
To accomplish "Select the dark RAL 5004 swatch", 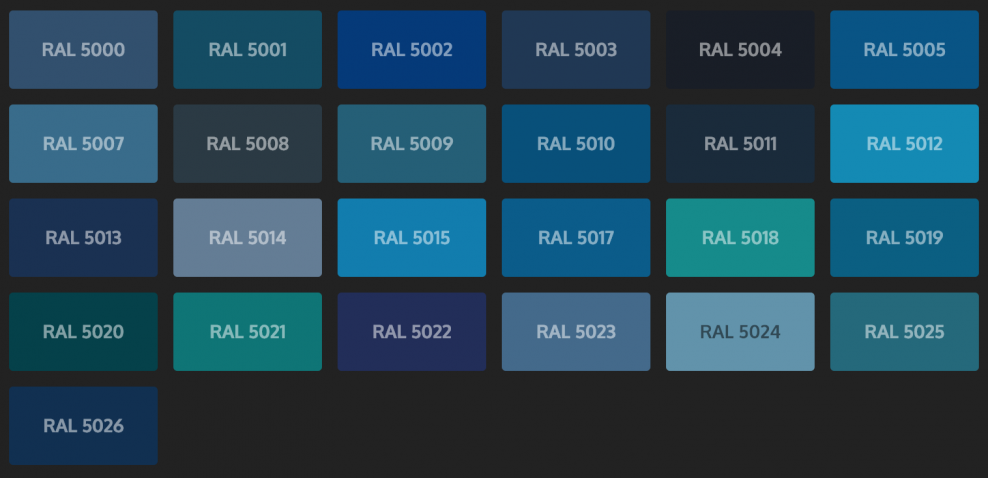I will coord(740,50).
